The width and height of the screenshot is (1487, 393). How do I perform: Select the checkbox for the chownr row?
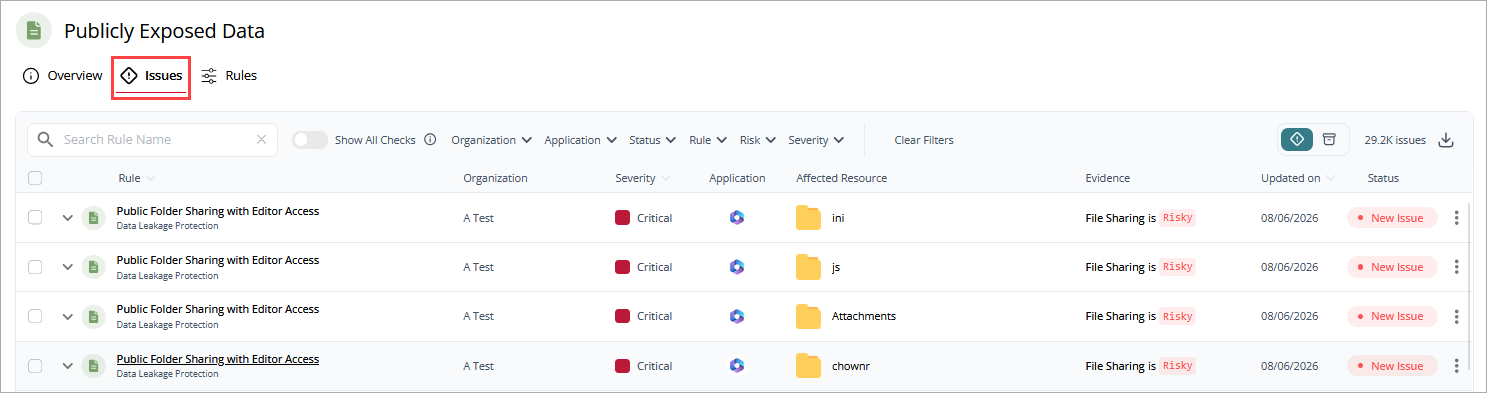pyautogui.click(x=35, y=366)
